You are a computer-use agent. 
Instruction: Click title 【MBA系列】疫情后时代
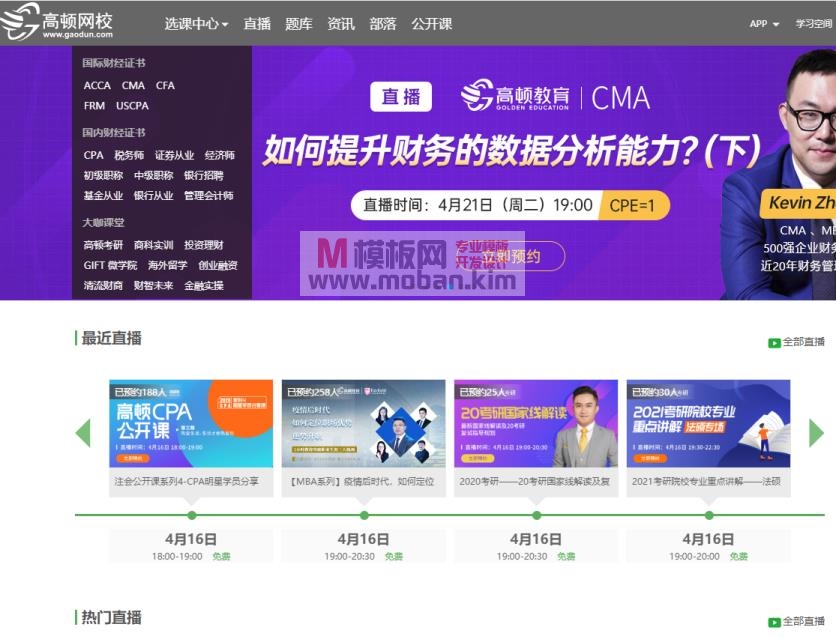pyautogui.click(x=361, y=481)
